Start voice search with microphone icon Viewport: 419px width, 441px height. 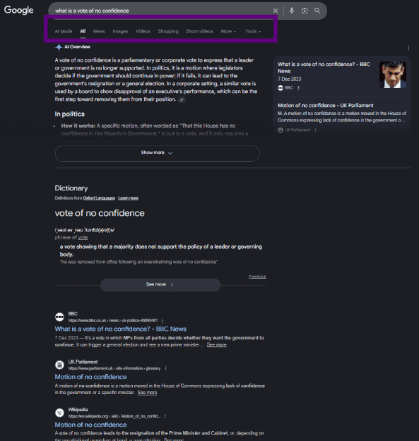coord(291,11)
